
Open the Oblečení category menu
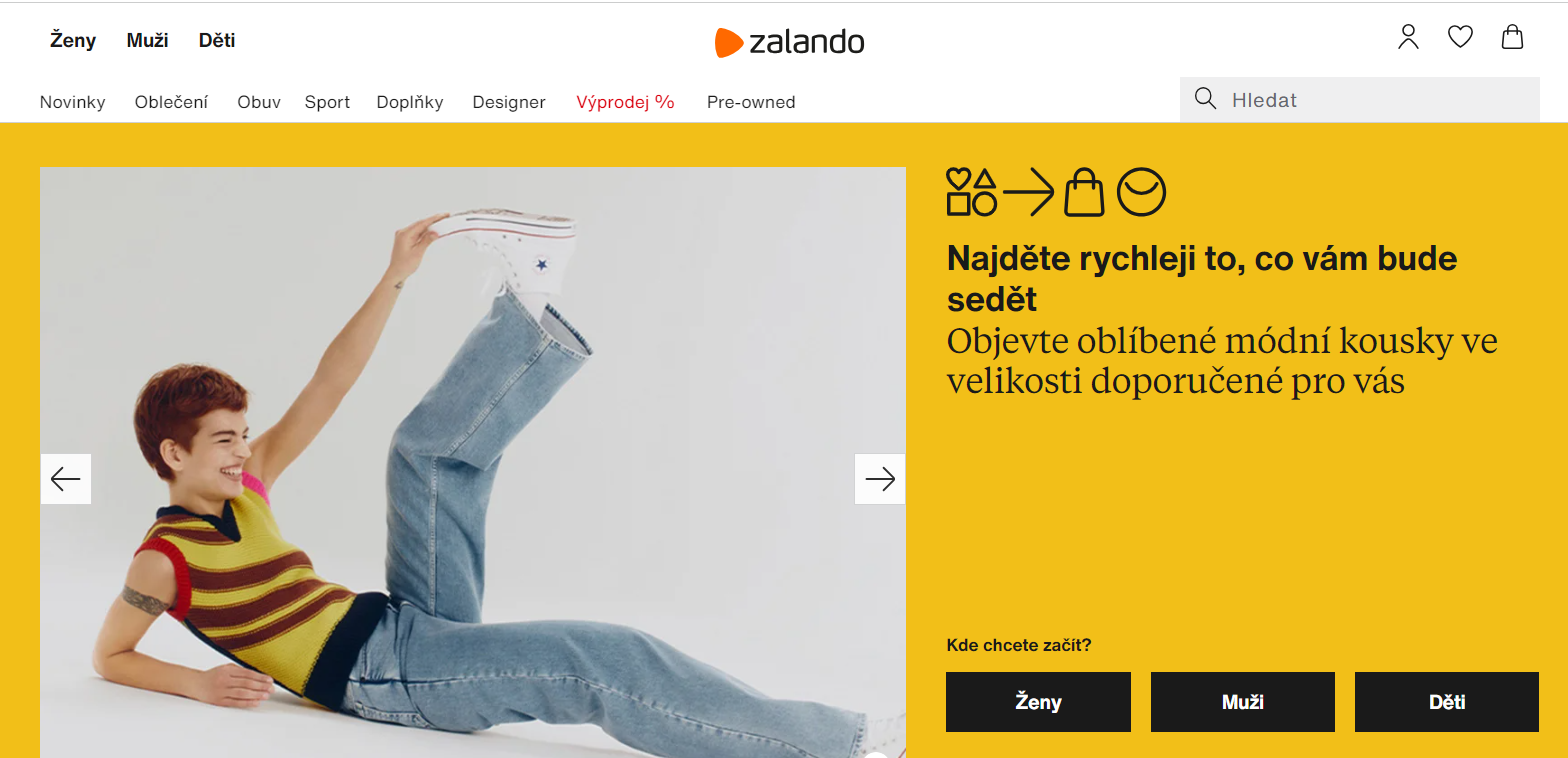[x=171, y=102]
